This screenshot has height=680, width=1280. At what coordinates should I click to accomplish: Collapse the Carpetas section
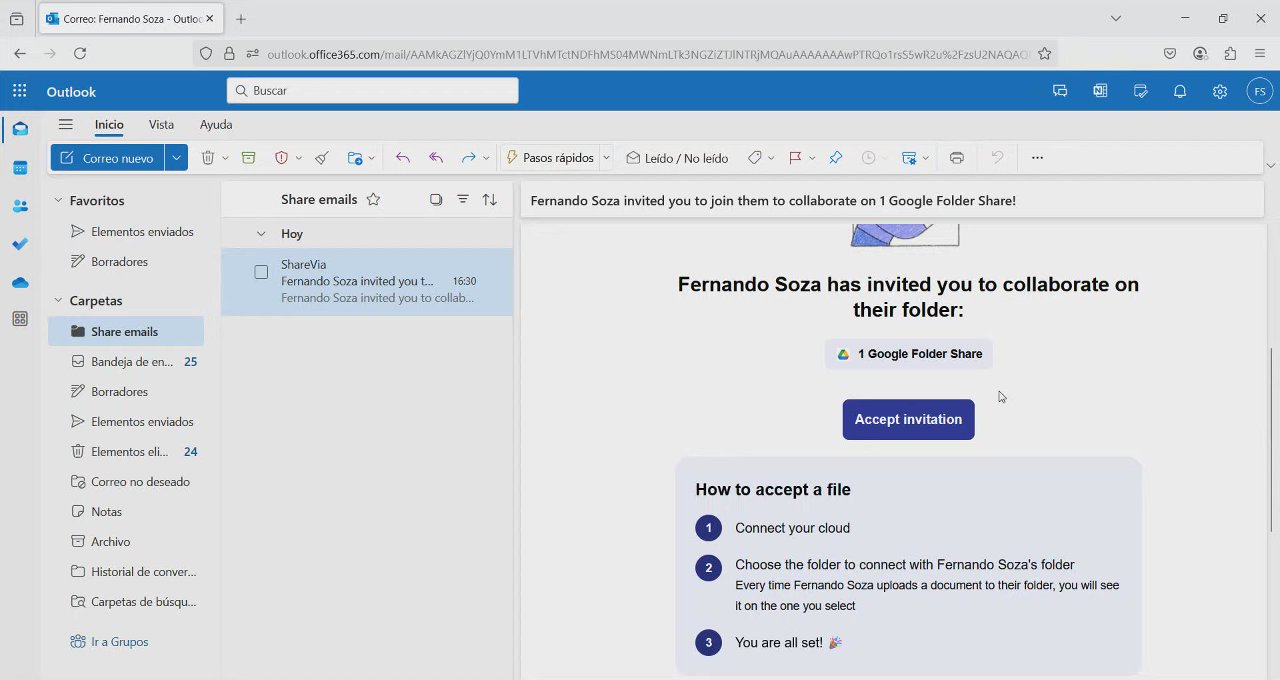click(58, 301)
